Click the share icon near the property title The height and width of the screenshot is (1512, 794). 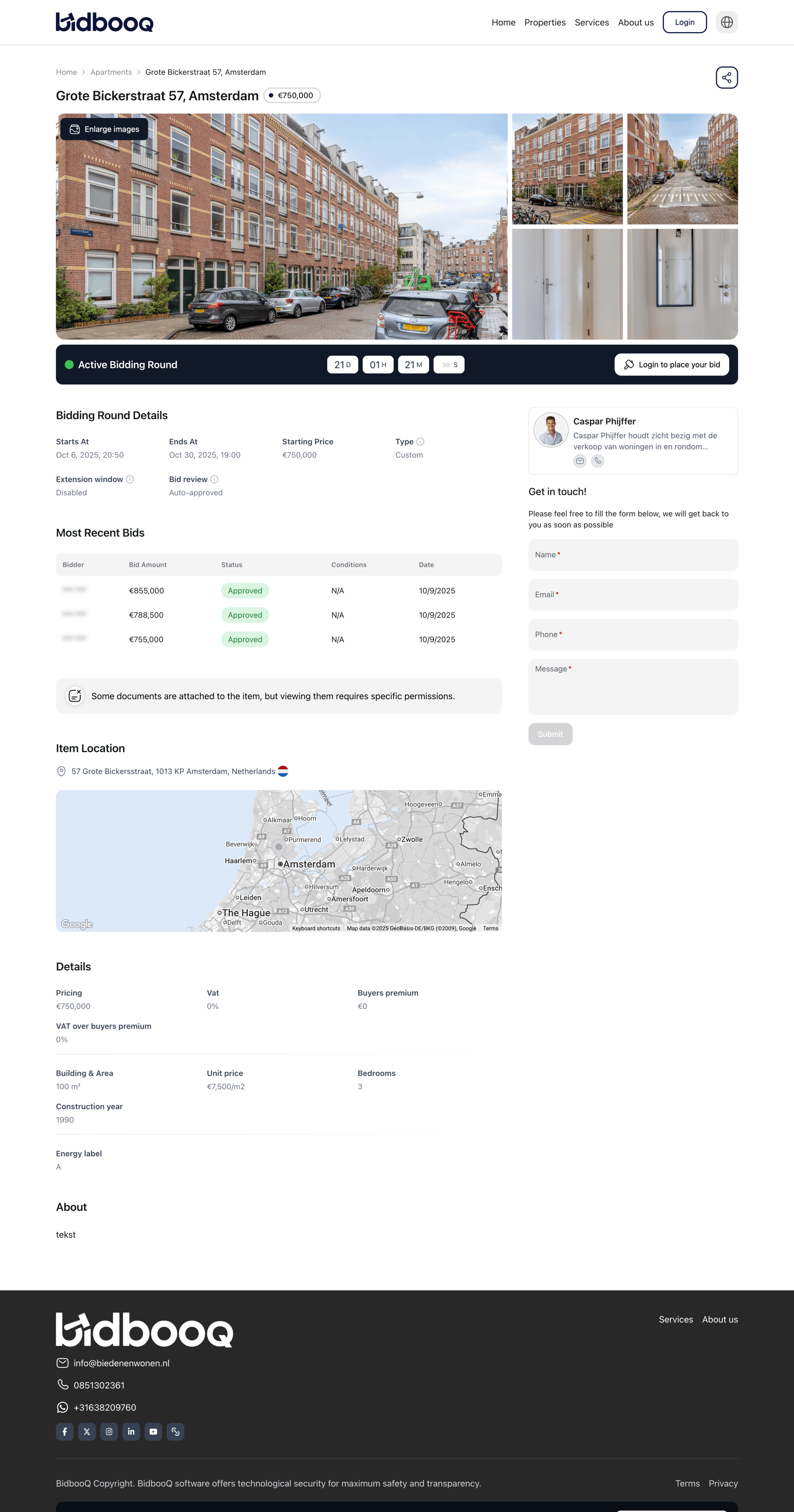coord(727,77)
